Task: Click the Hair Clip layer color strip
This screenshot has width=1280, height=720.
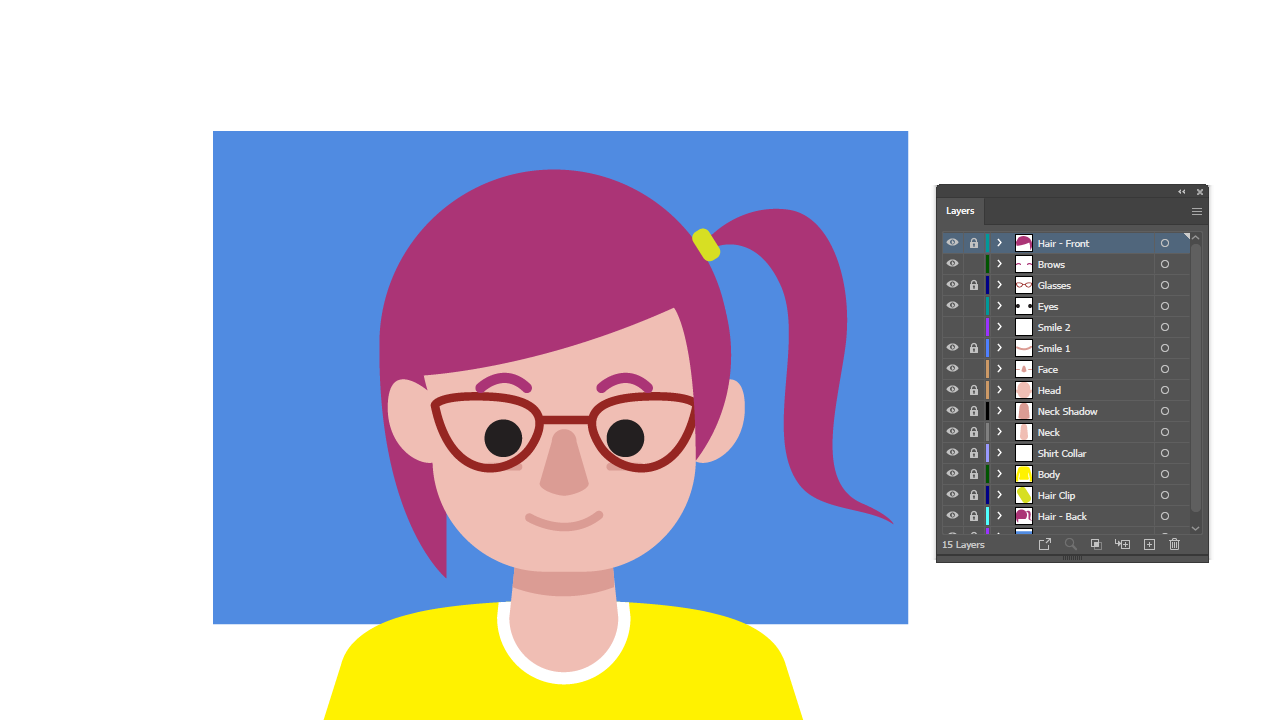Action: point(988,495)
